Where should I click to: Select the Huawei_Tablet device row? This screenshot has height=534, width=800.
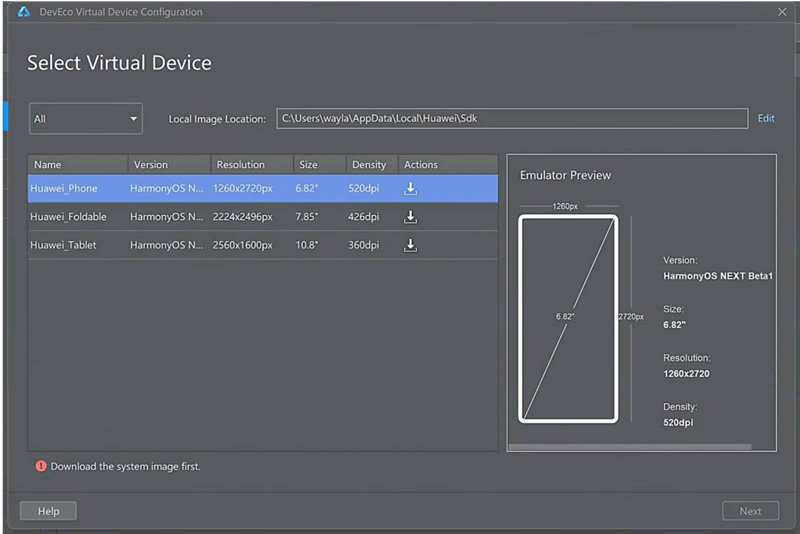263,245
